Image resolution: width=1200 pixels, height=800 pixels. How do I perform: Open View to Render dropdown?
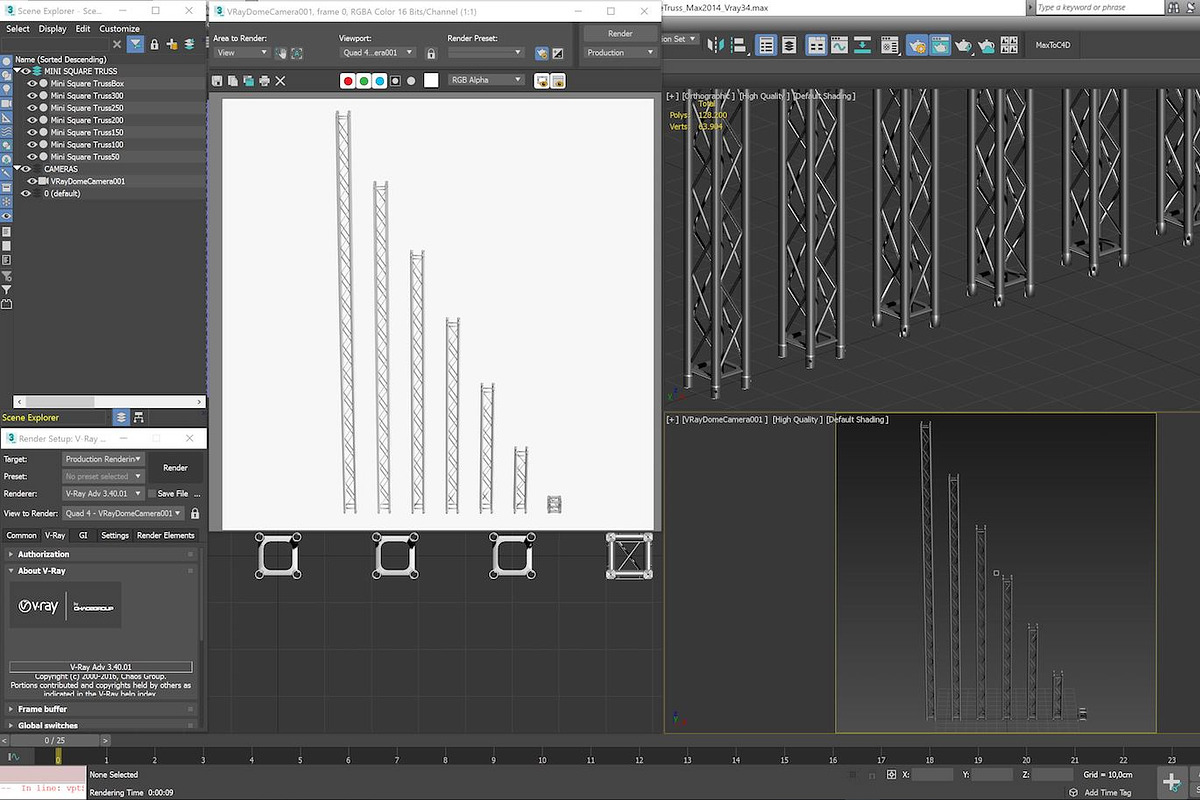(123, 513)
